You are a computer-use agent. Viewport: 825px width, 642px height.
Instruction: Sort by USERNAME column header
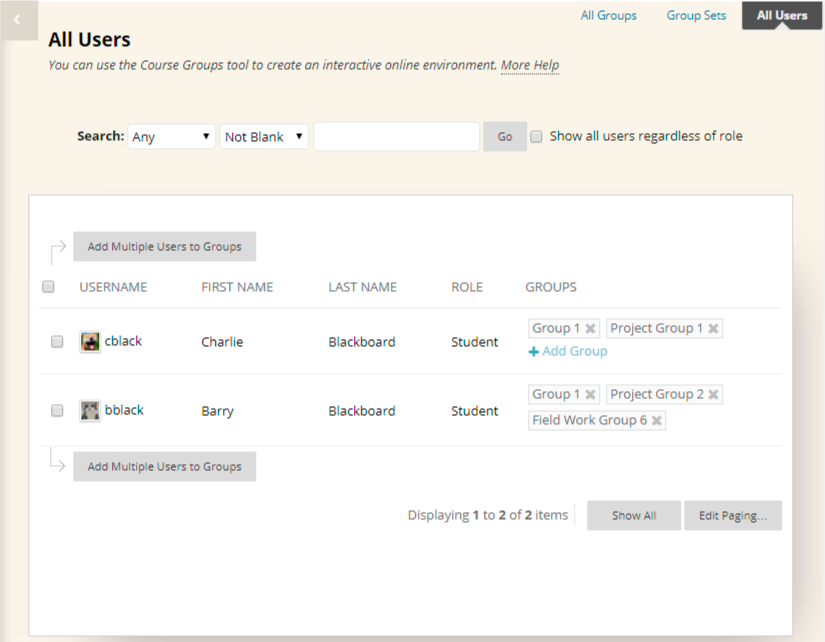[x=113, y=287]
